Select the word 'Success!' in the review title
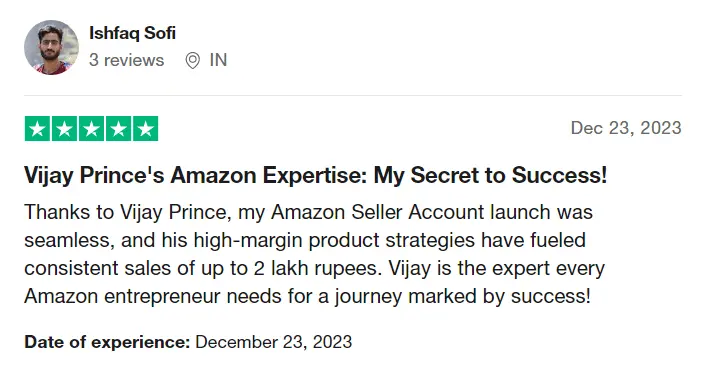The width and height of the screenshot is (706, 373). (560, 175)
